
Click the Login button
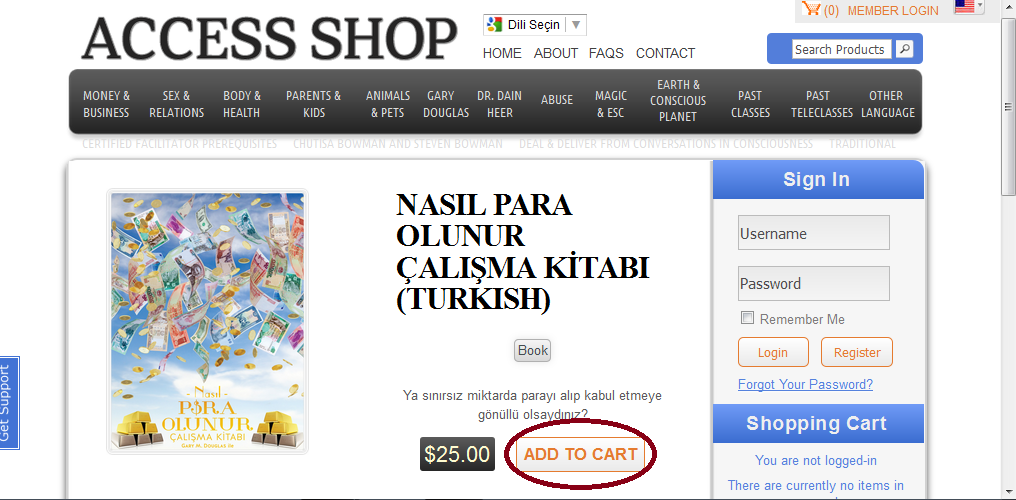773,352
